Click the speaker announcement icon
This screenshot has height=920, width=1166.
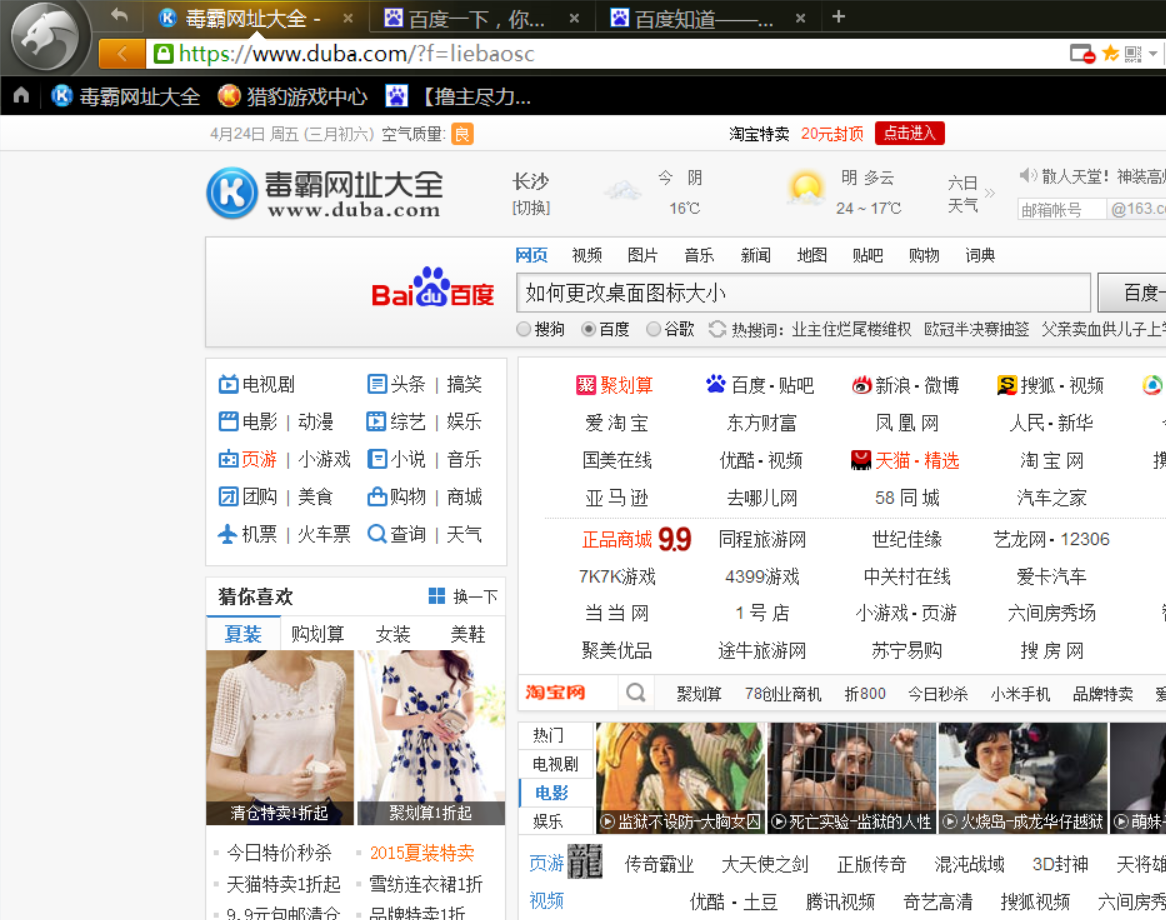[x=1028, y=176]
